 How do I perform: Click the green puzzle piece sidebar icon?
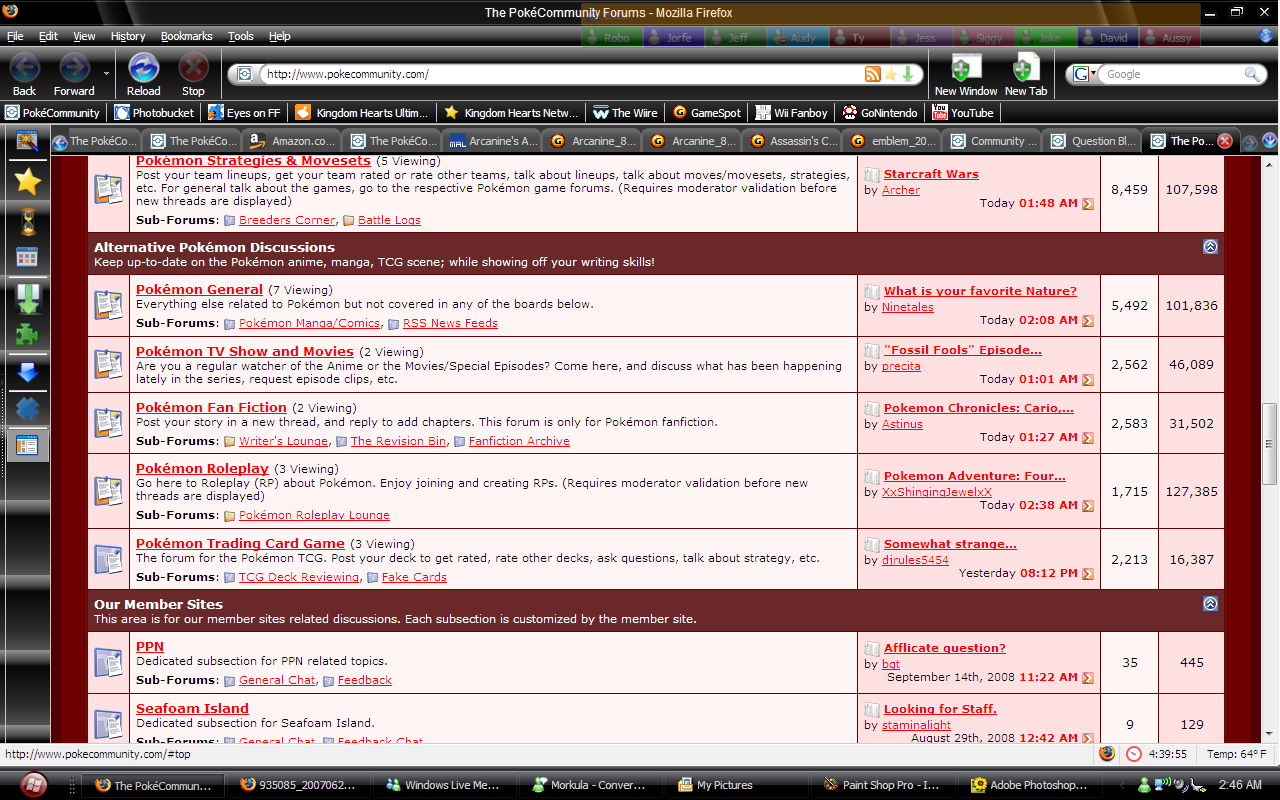(x=27, y=335)
